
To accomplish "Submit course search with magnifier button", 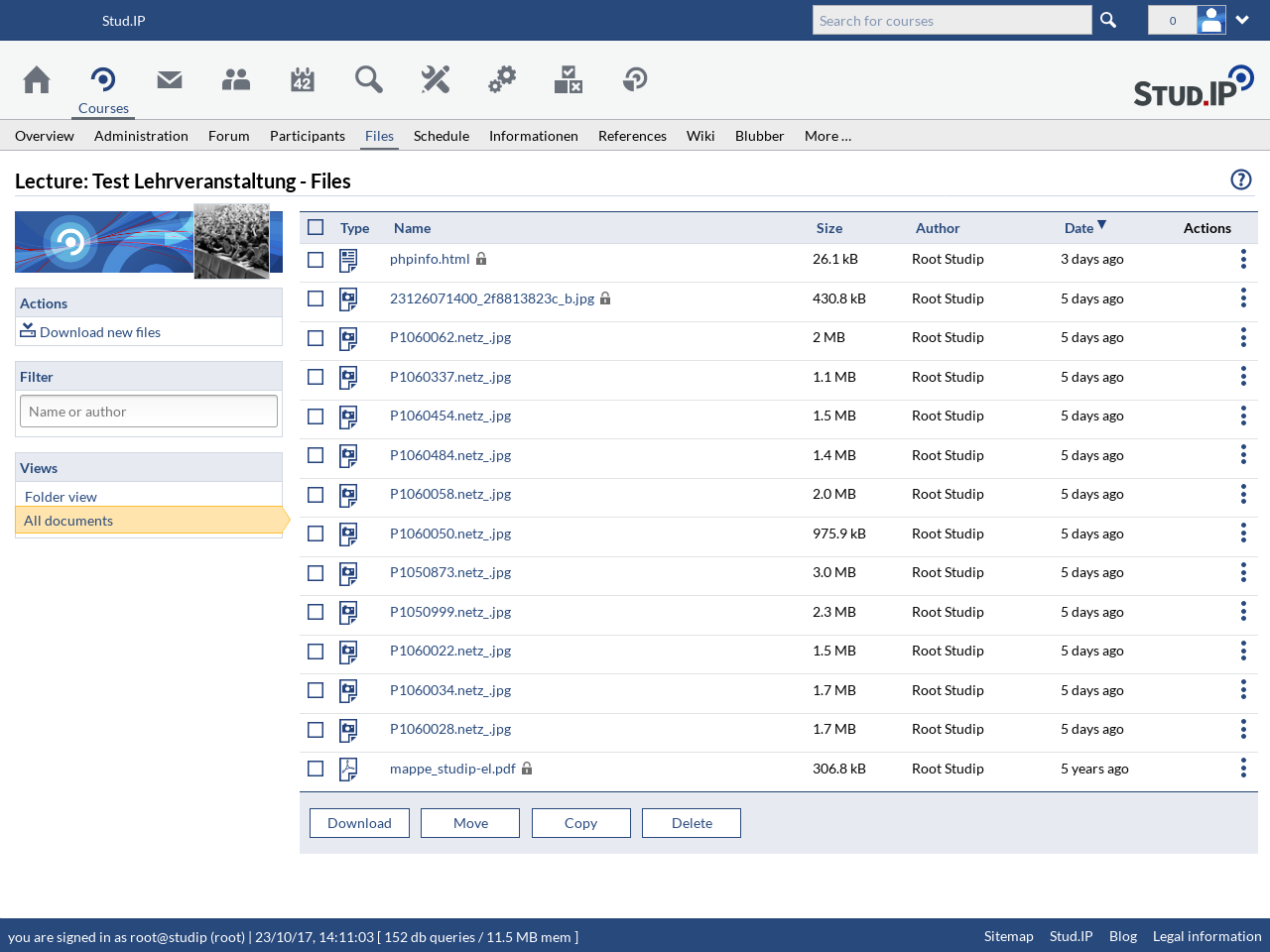I will pos(1108,21).
